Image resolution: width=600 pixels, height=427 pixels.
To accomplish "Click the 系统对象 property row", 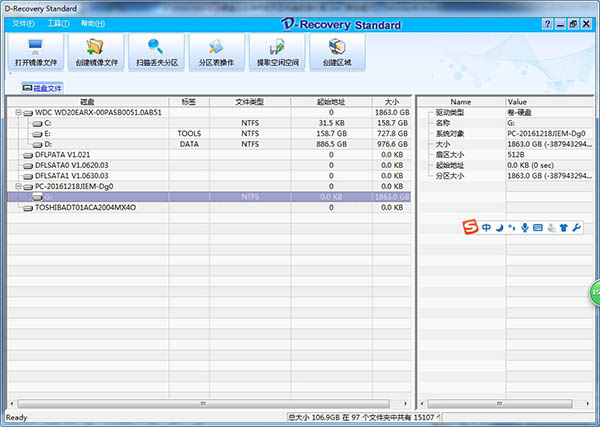I will coord(505,134).
